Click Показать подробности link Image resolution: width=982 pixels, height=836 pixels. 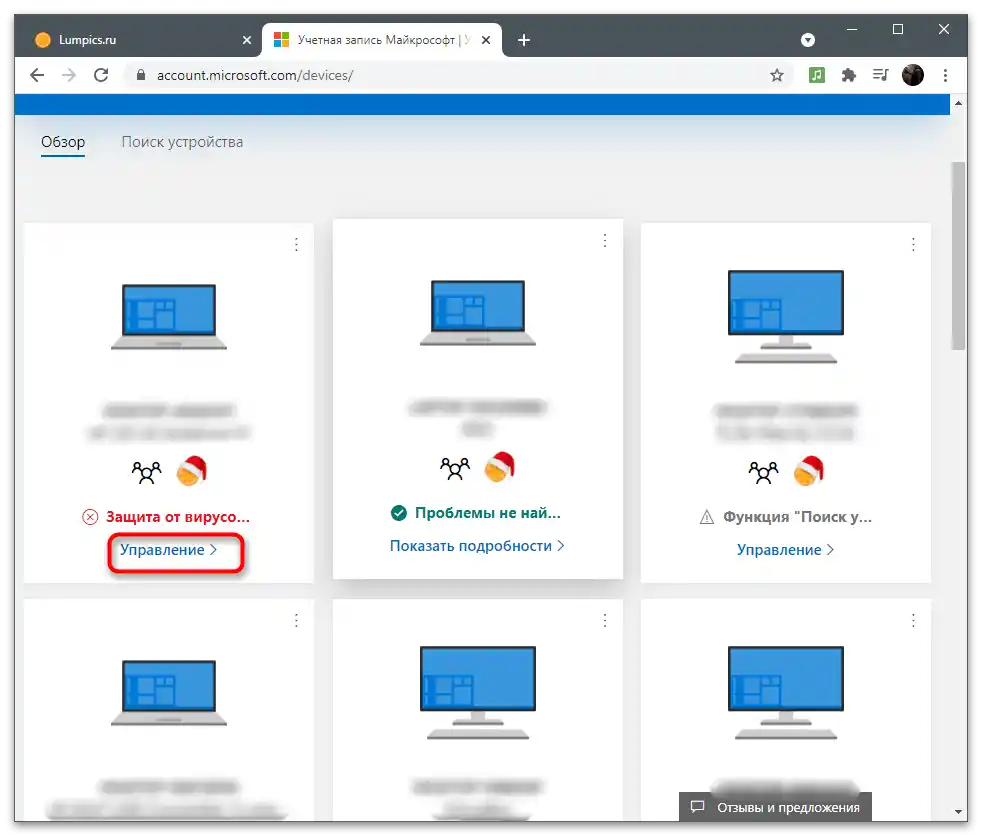(477, 546)
